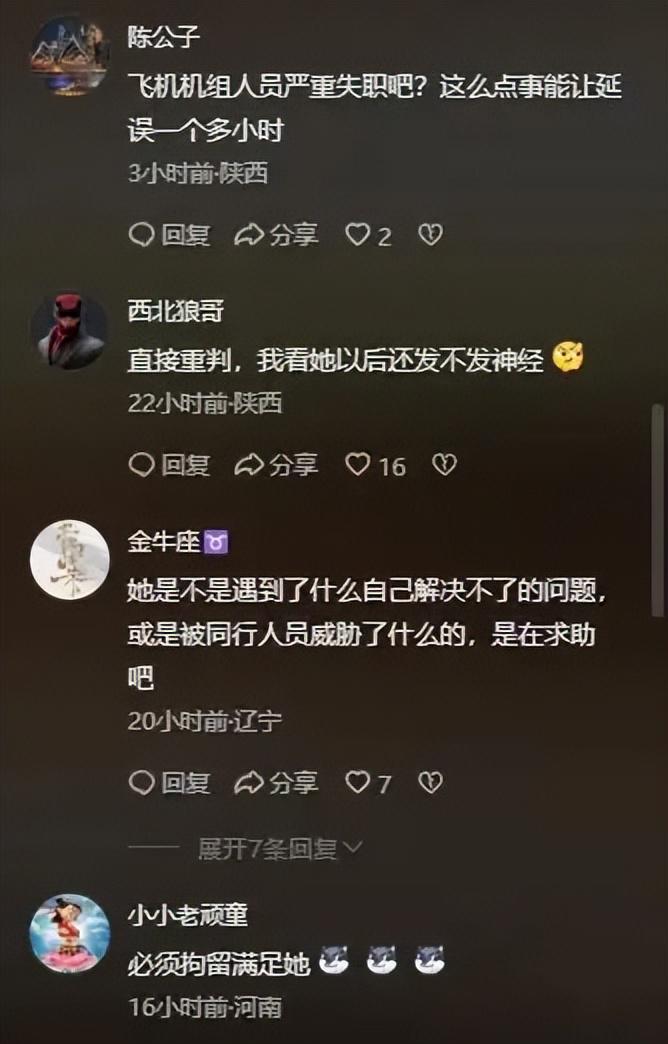
Task: Open 金牛座's profile avatar
Action: (x=69, y=559)
